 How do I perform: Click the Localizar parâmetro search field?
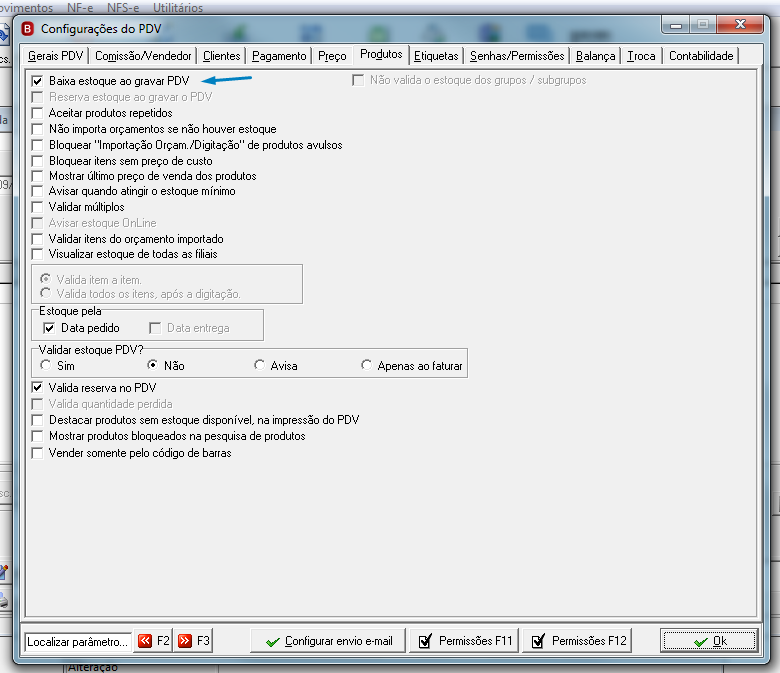(78, 642)
